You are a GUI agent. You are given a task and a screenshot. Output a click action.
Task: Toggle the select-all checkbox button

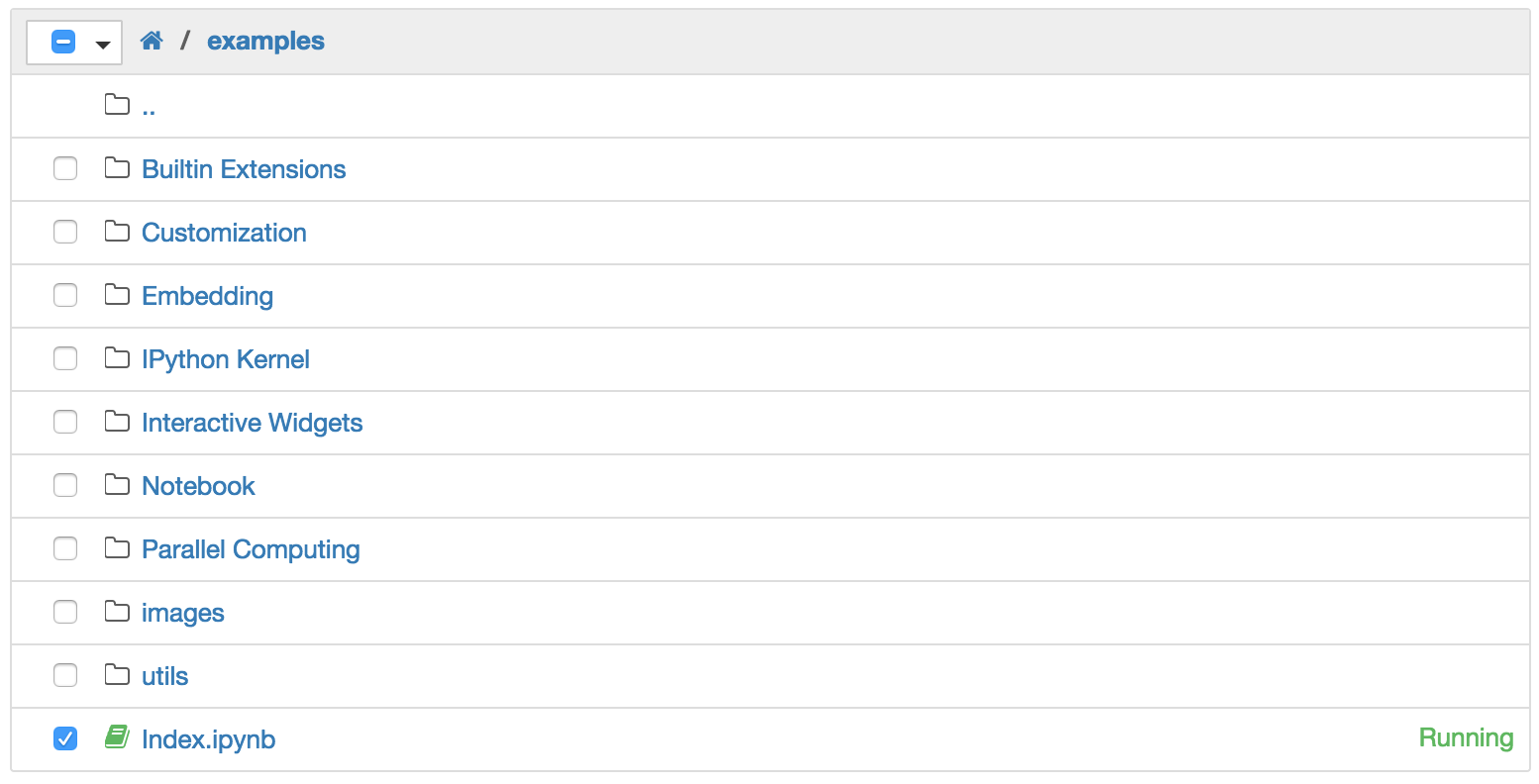click(x=62, y=41)
